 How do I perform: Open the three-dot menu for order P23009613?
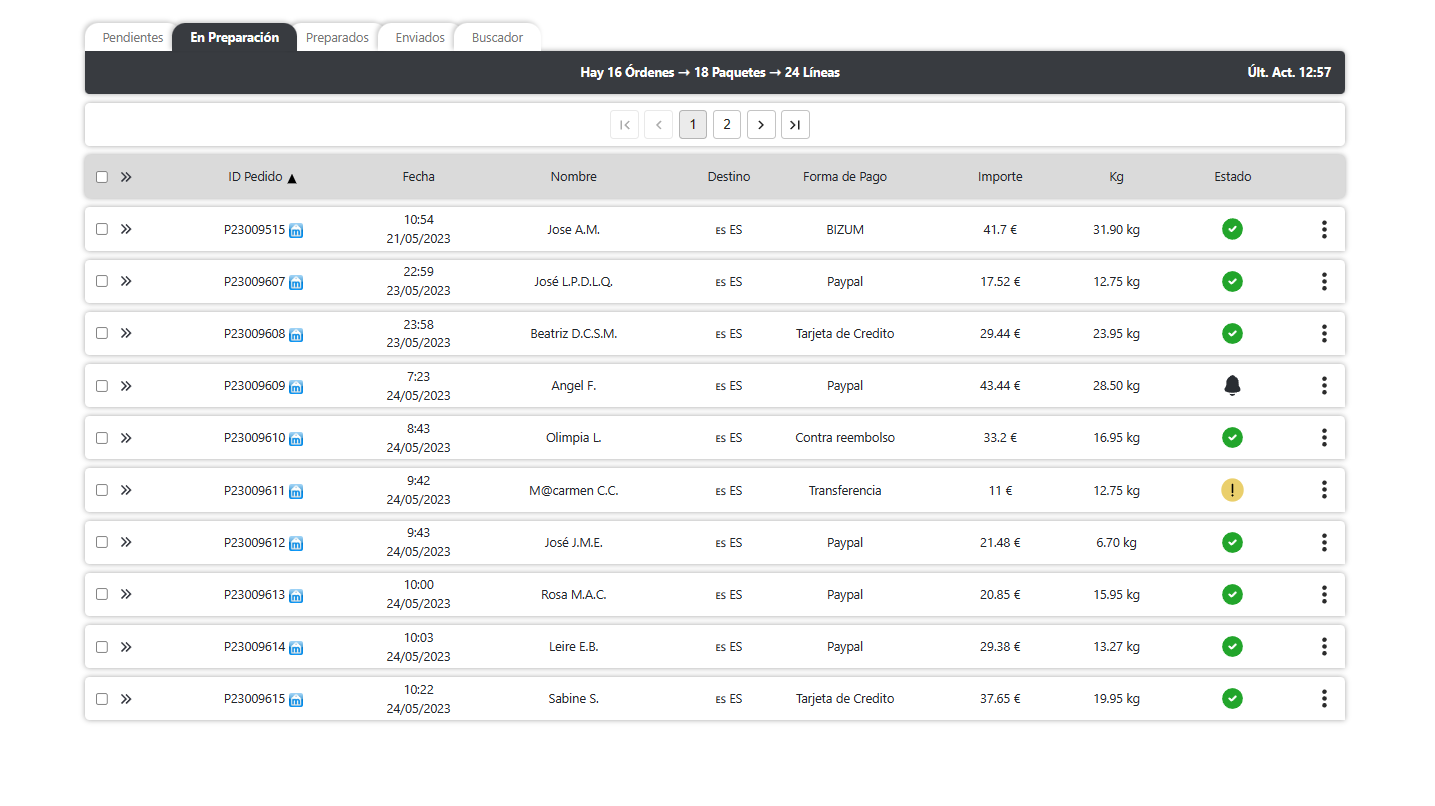point(1324,594)
